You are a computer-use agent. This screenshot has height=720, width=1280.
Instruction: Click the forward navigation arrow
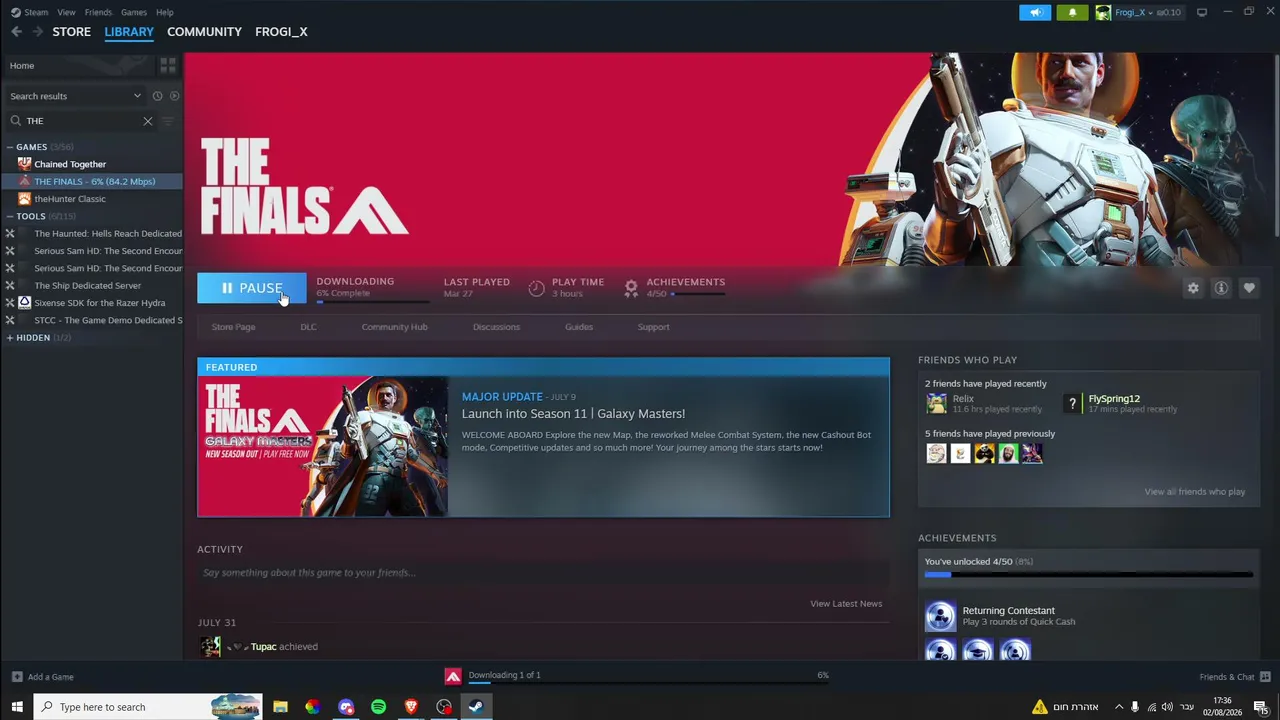coord(38,32)
